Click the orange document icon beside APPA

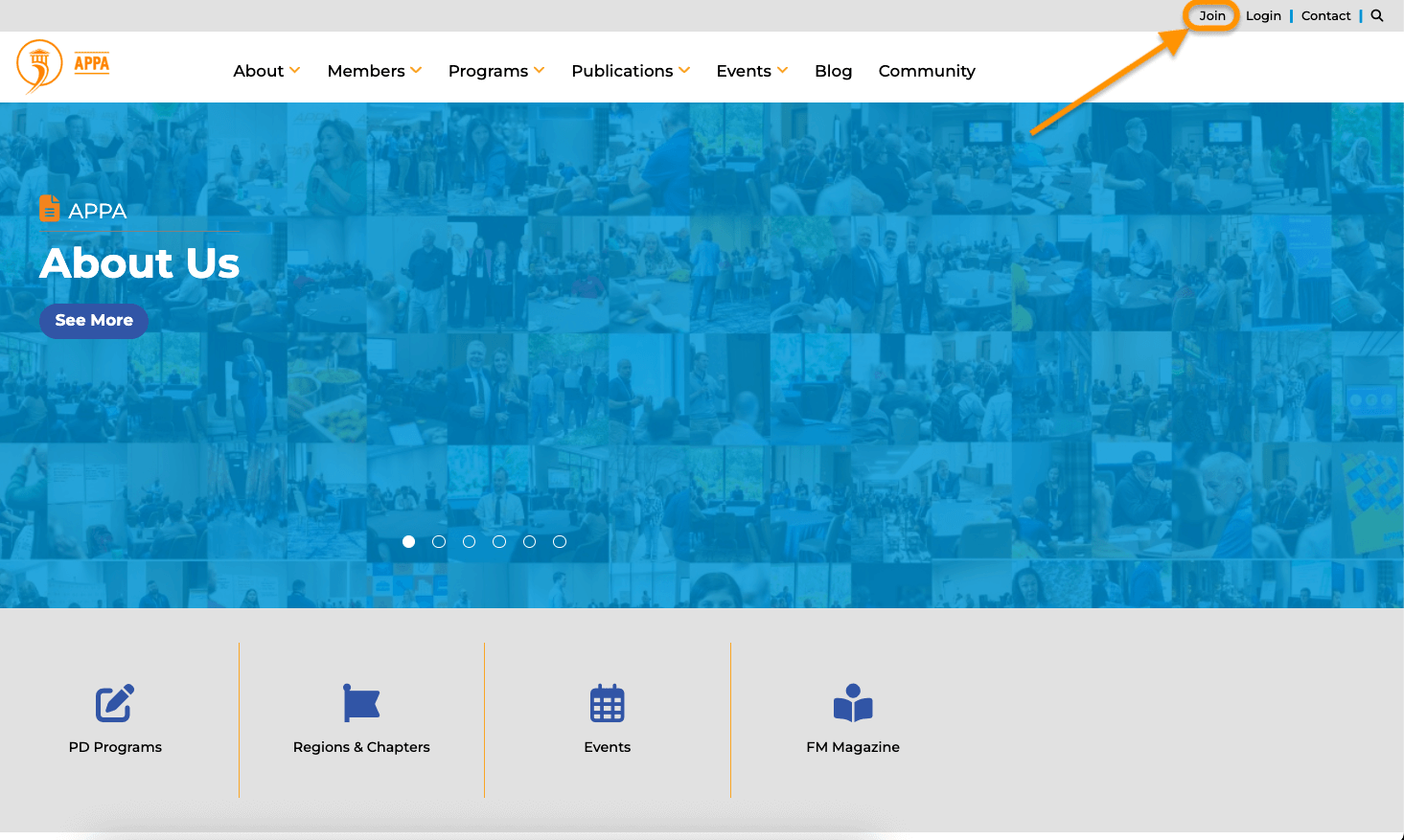click(50, 209)
